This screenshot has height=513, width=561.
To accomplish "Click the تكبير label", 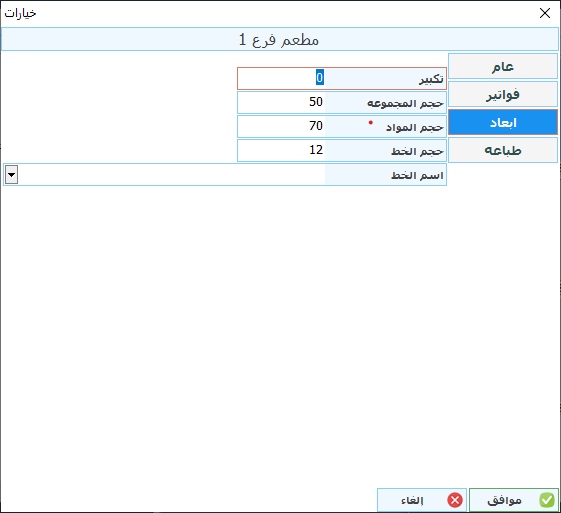I will [431, 79].
